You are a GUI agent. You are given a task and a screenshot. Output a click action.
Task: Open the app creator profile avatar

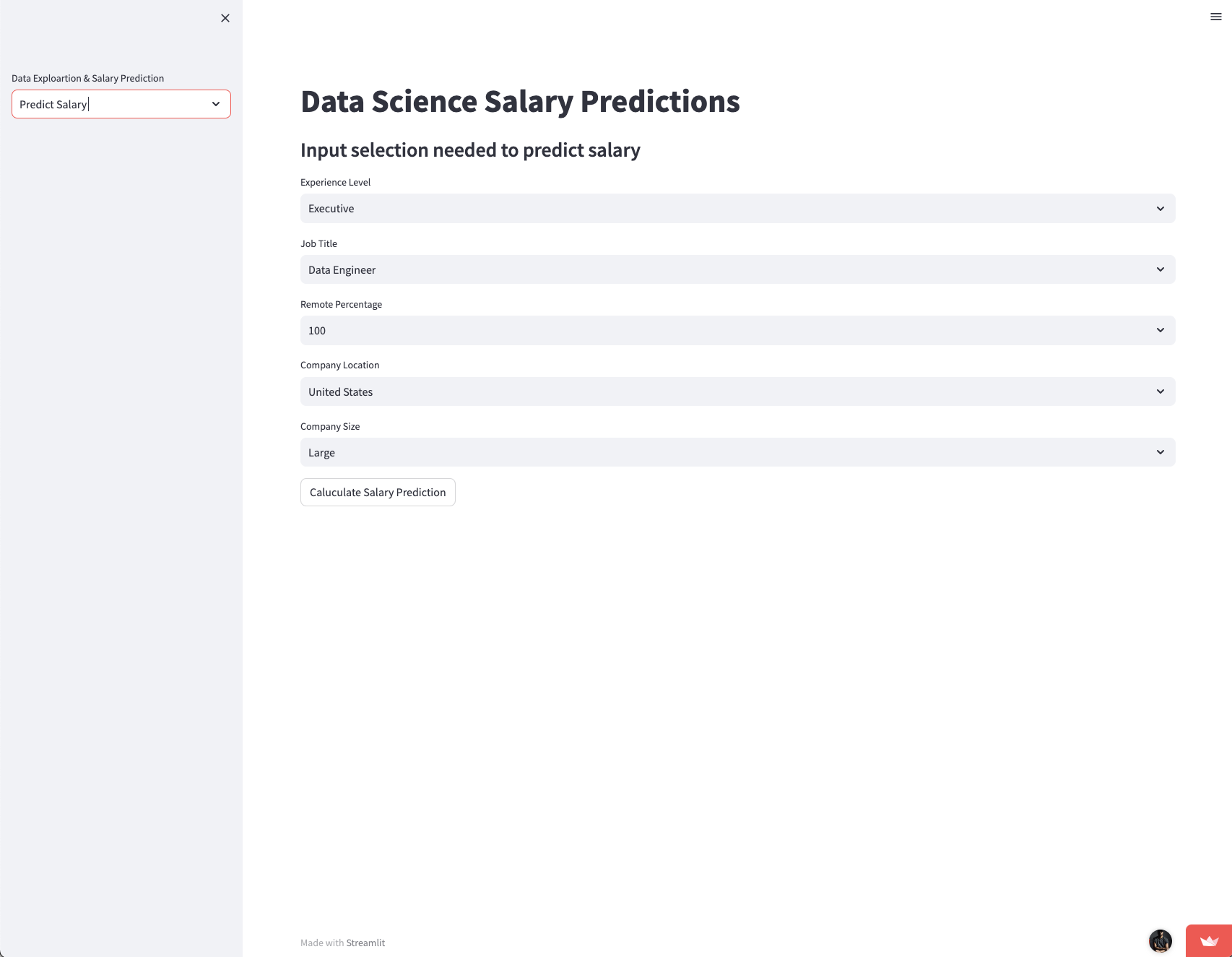tap(1161, 941)
